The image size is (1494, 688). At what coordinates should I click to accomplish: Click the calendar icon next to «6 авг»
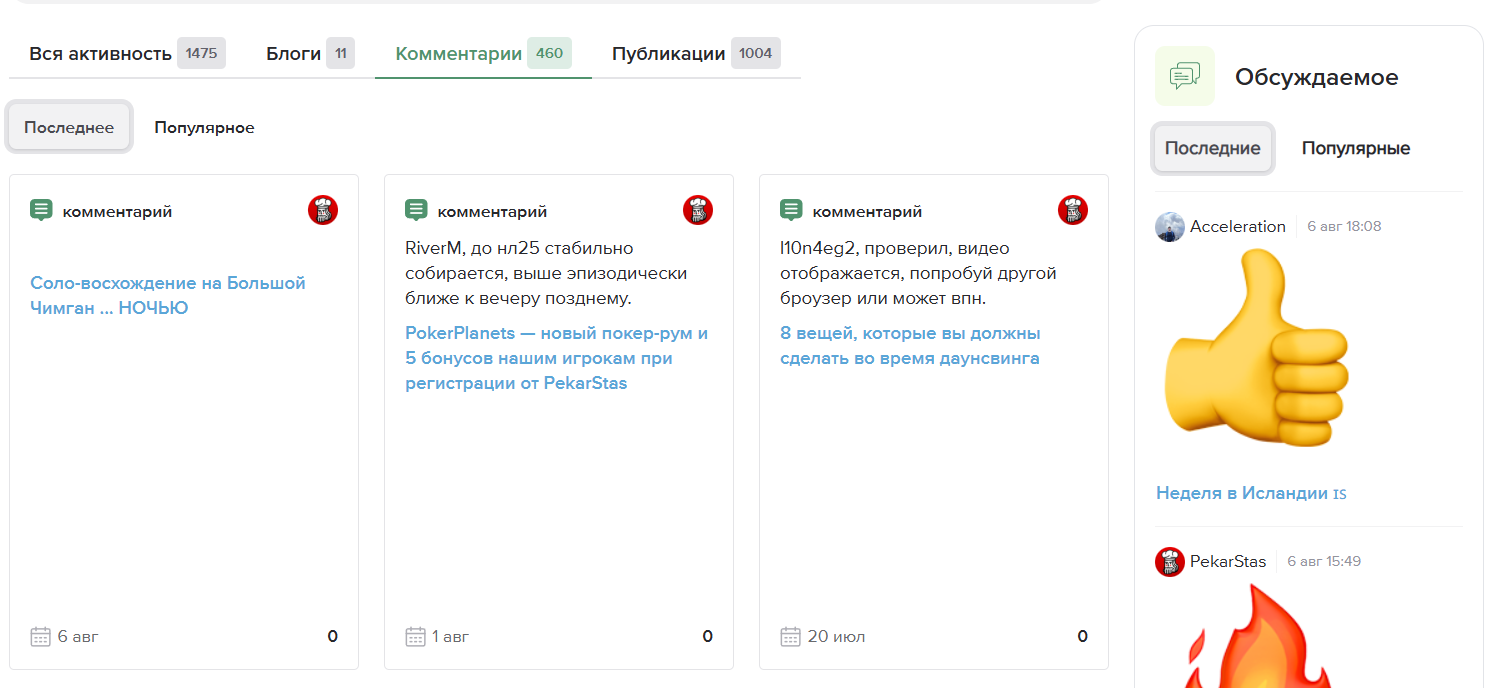pos(39,635)
